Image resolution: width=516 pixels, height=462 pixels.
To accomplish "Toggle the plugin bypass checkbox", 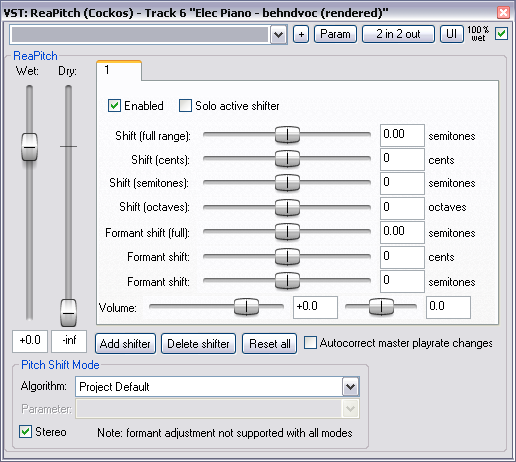I will pyautogui.click(x=501, y=34).
